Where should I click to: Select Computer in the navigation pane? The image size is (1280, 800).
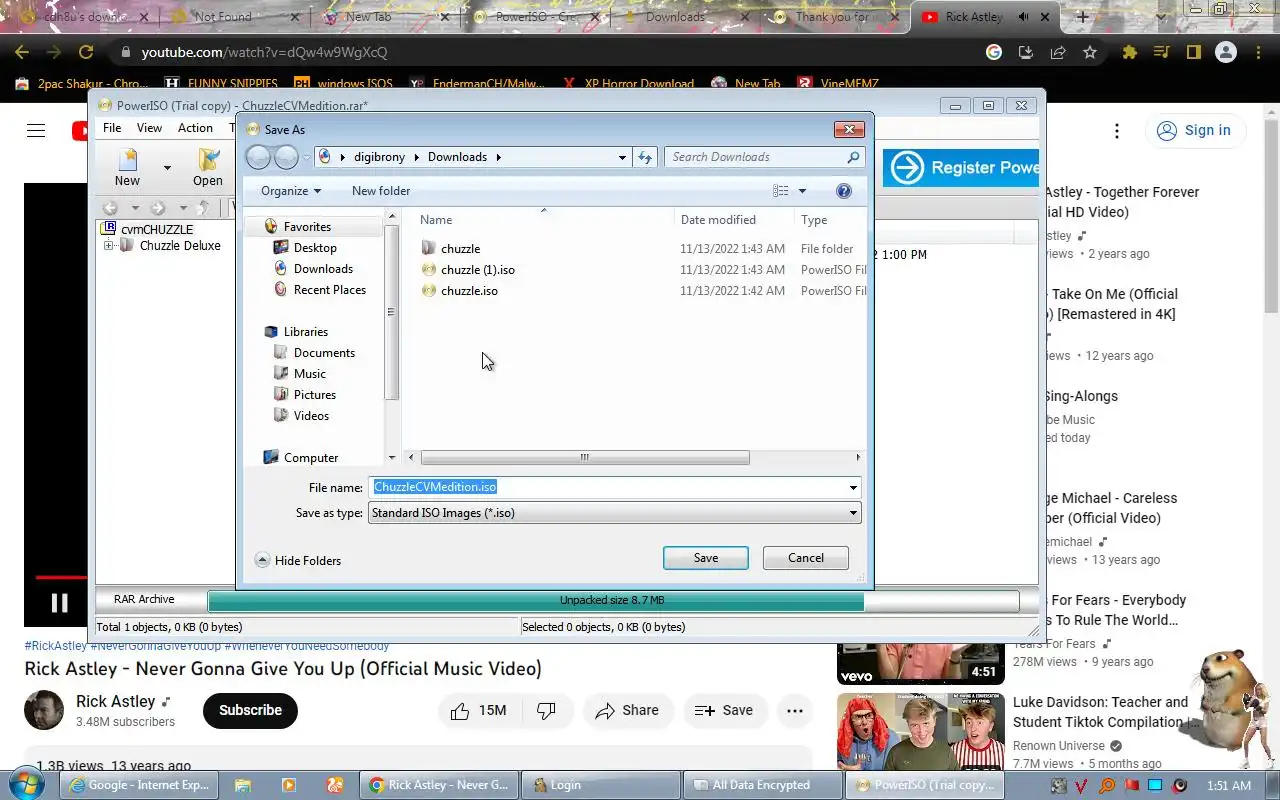click(x=310, y=458)
